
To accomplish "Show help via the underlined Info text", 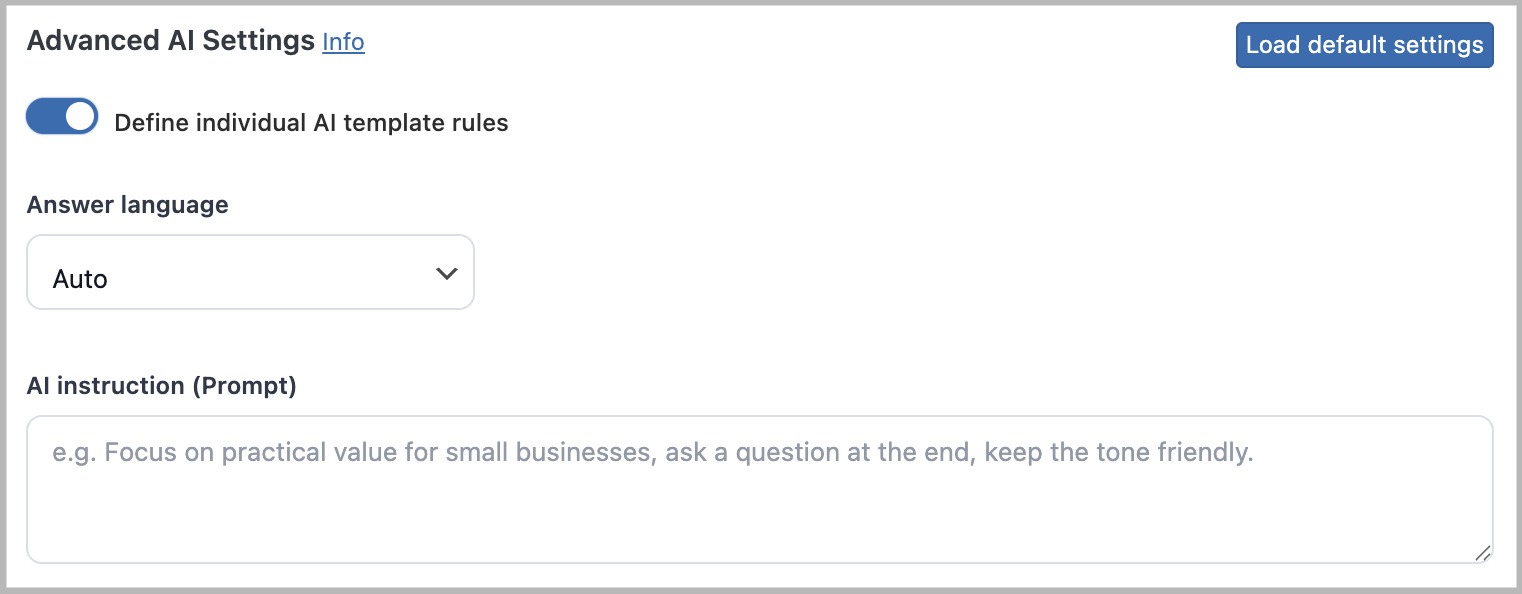I will coord(343,42).
